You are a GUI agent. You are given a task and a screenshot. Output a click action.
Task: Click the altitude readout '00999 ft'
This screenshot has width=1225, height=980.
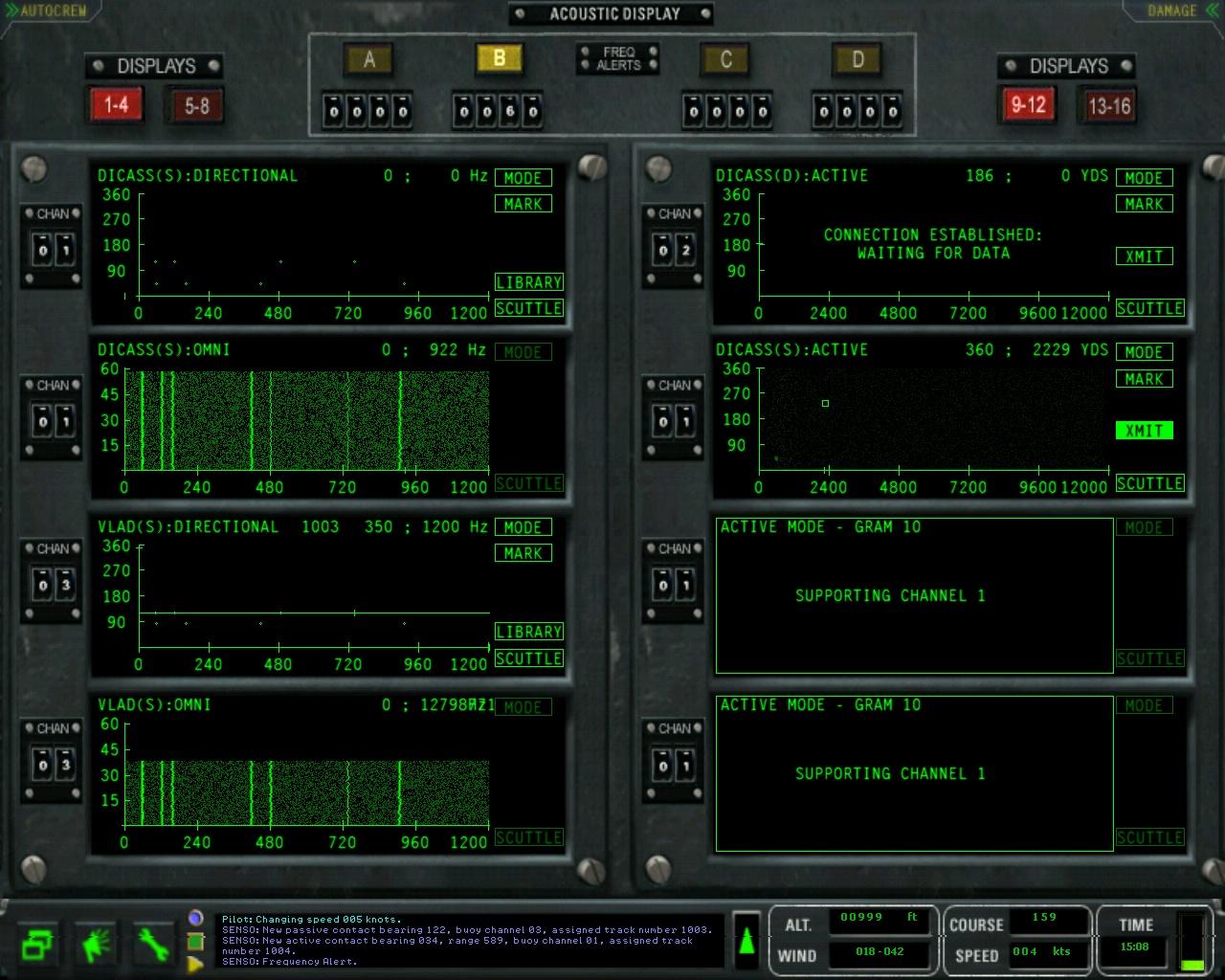(879, 917)
